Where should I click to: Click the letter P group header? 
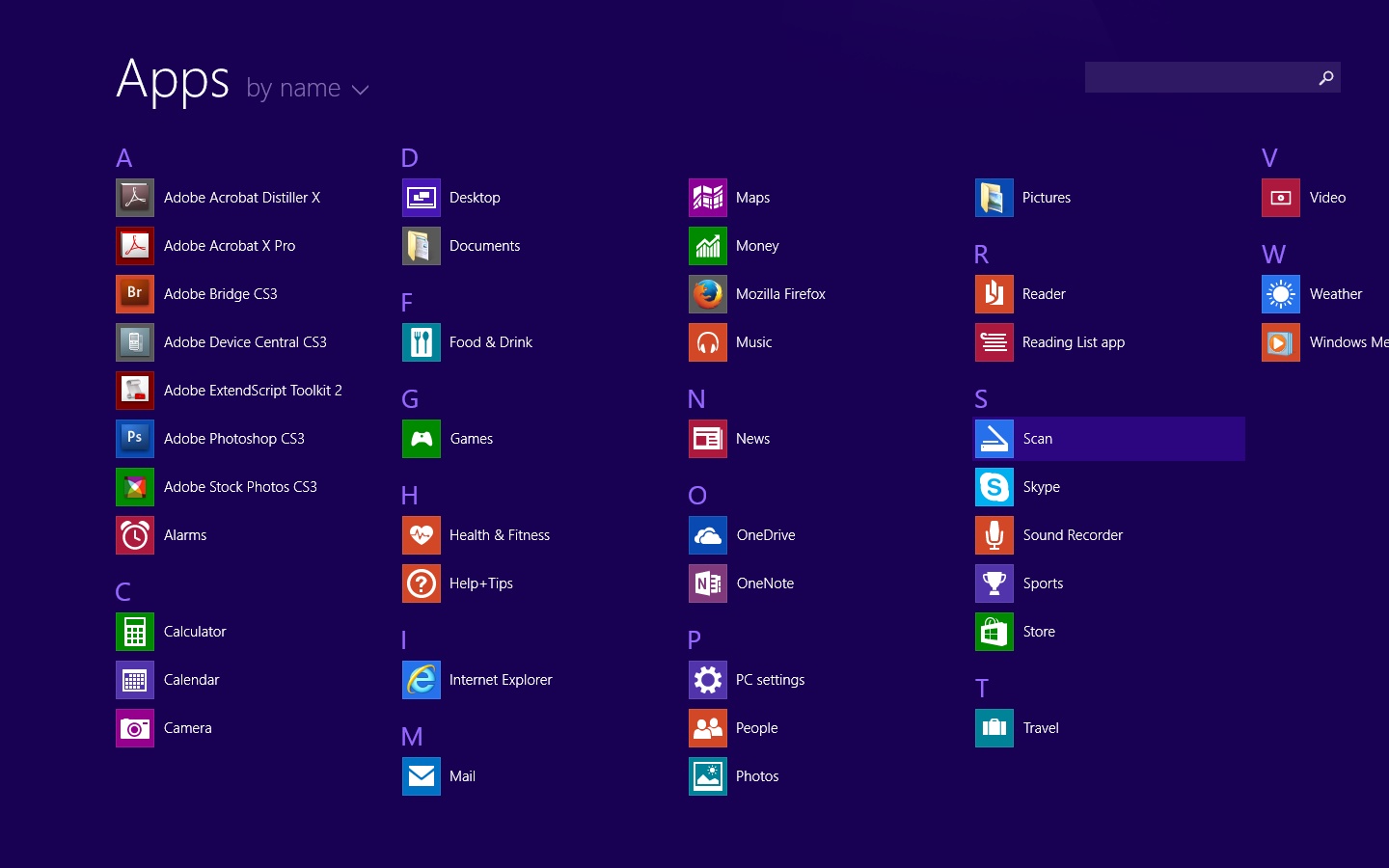[x=694, y=639]
